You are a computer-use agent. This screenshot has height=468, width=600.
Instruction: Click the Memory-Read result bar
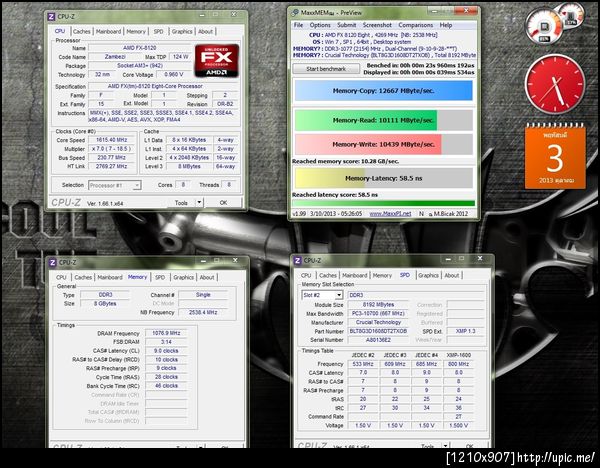pos(383,120)
